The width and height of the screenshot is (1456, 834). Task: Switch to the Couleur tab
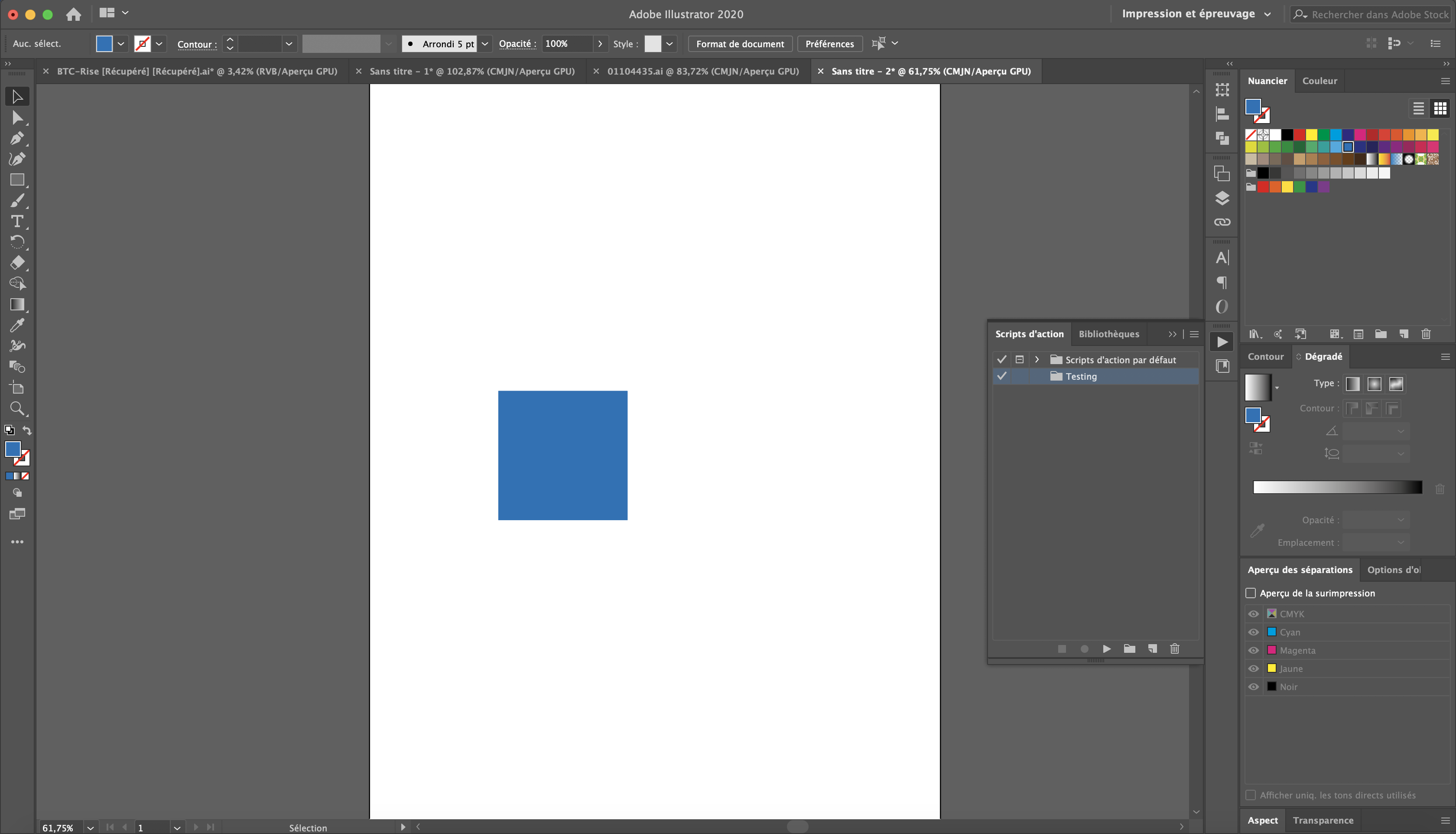coord(1319,81)
